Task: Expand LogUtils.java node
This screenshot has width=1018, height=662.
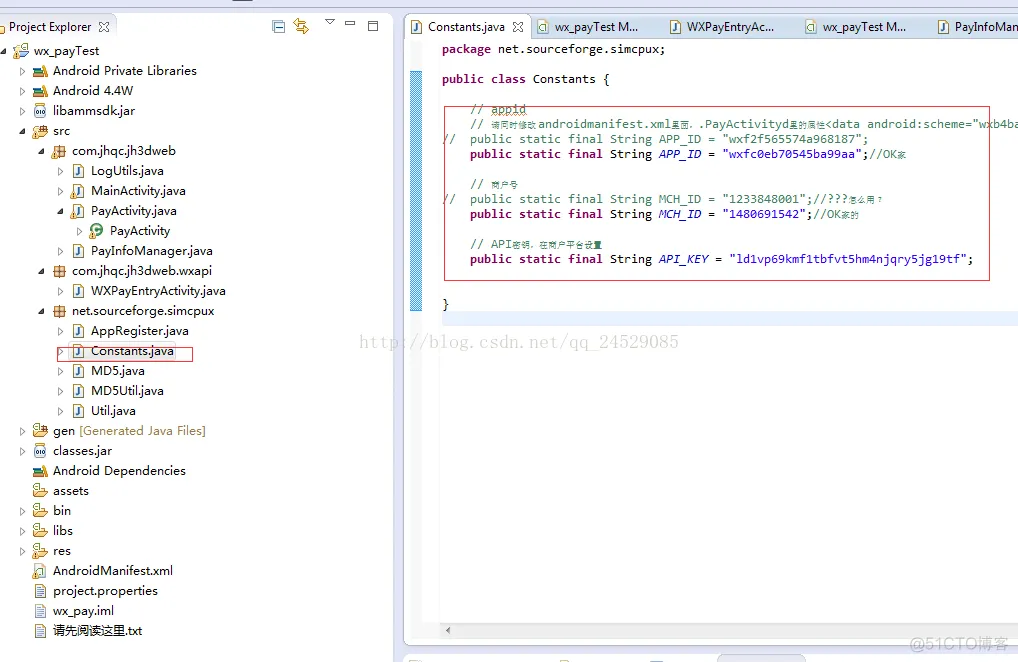Action: [60, 171]
